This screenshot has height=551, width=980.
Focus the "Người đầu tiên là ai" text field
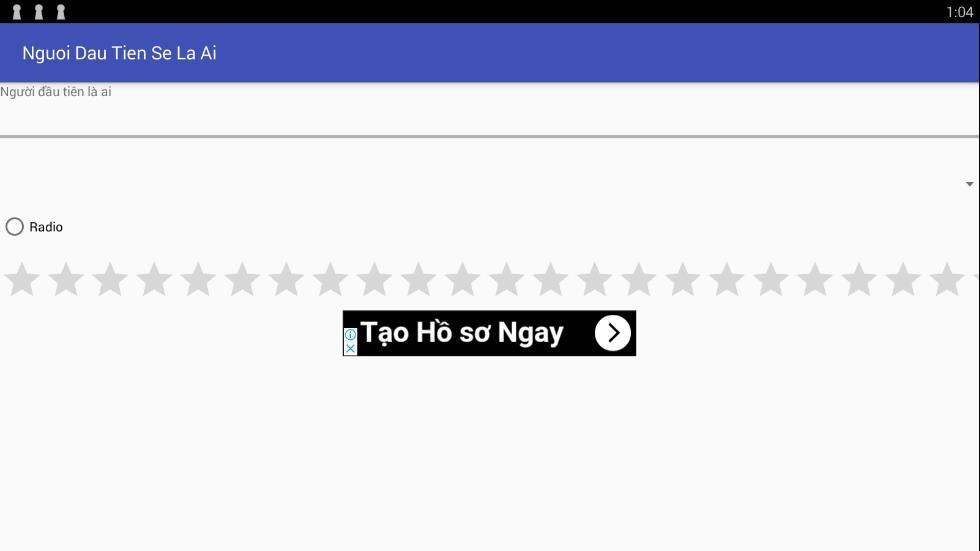tap(490, 110)
